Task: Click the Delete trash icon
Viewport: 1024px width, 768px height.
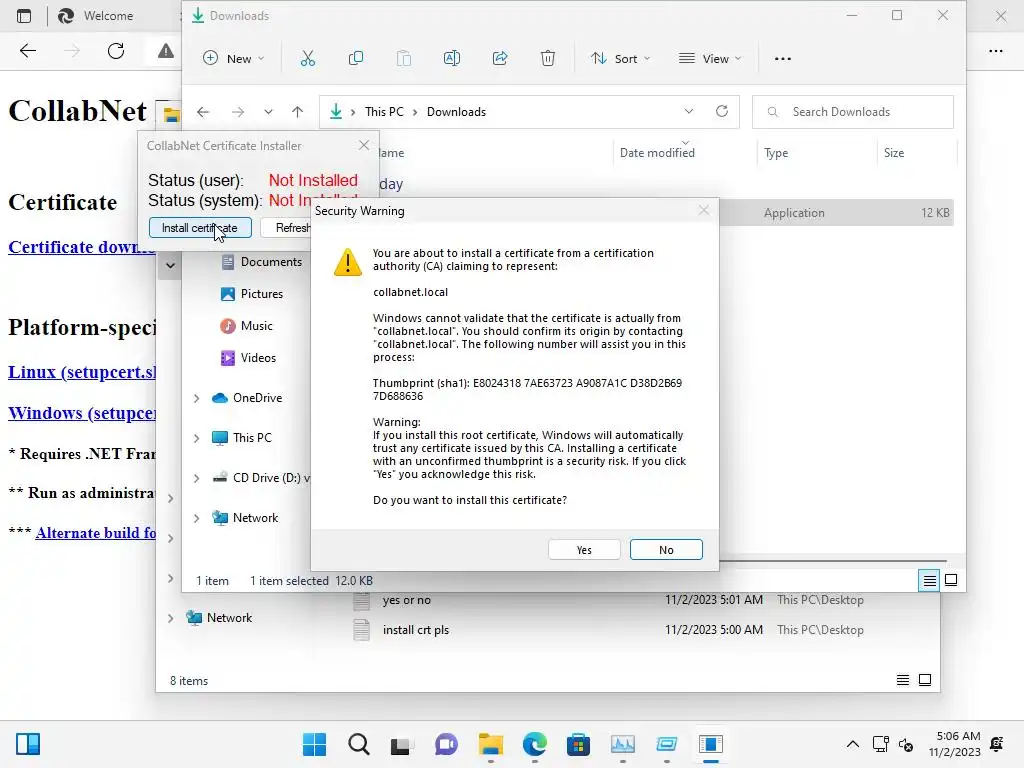Action: pyautogui.click(x=547, y=59)
